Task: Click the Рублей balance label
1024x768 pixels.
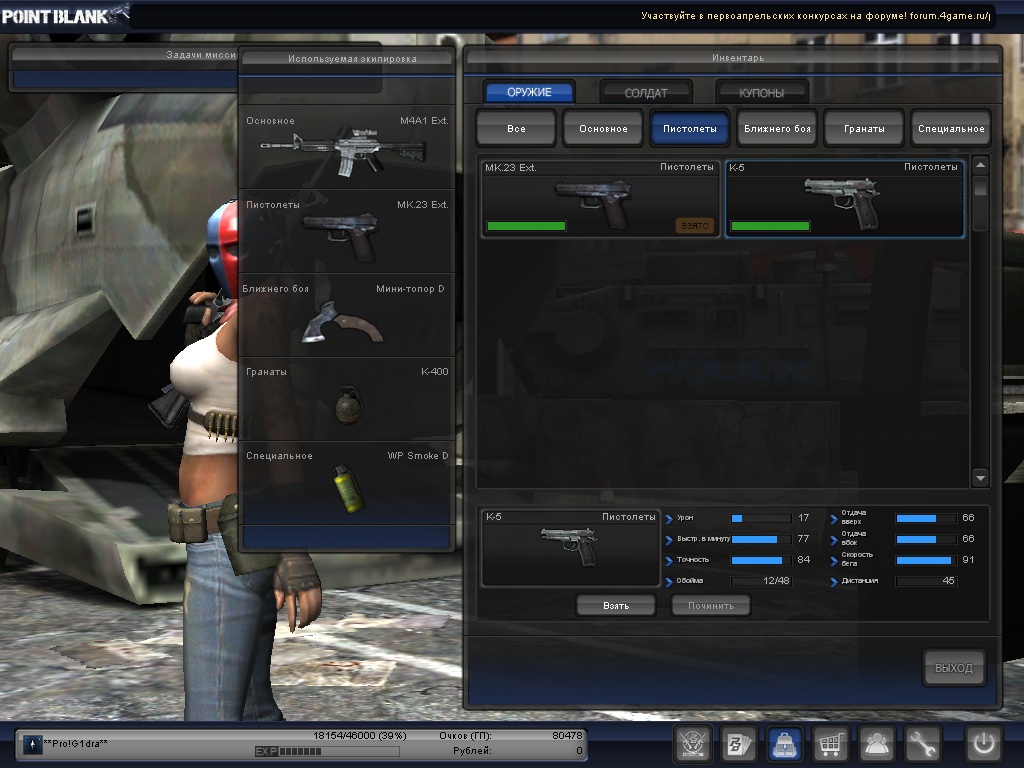Action: (472, 751)
